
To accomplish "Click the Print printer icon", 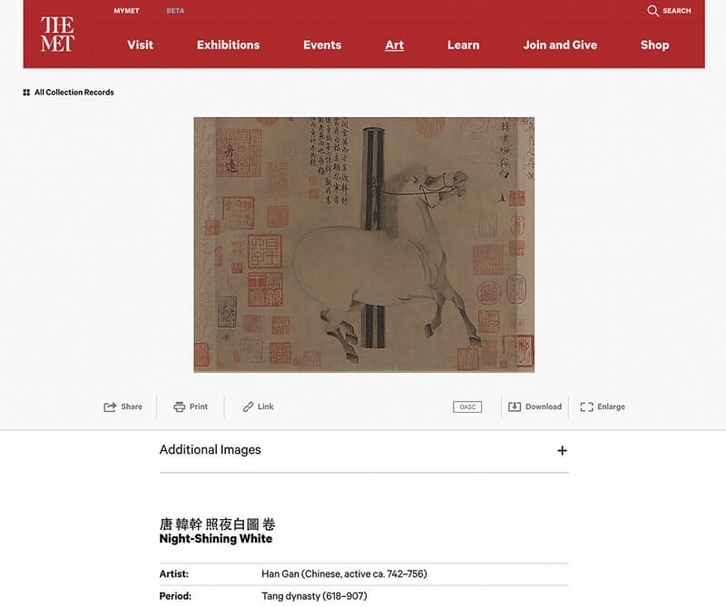I will pyautogui.click(x=179, y=407).
